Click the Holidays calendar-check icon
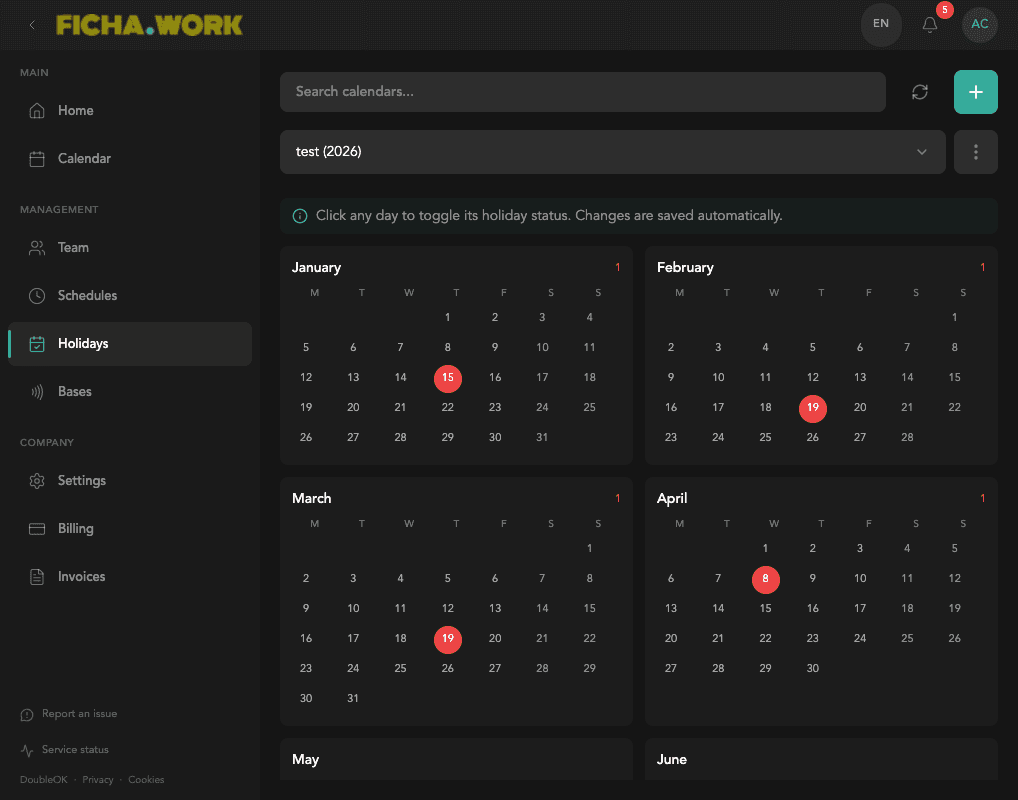This screenshot has height=800, width=1018. (x=37, y=344)
